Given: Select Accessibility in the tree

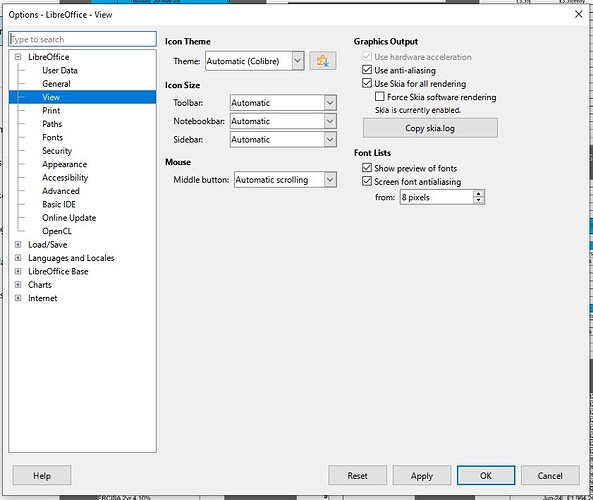Looking at the screenshot, I should 65,177.
